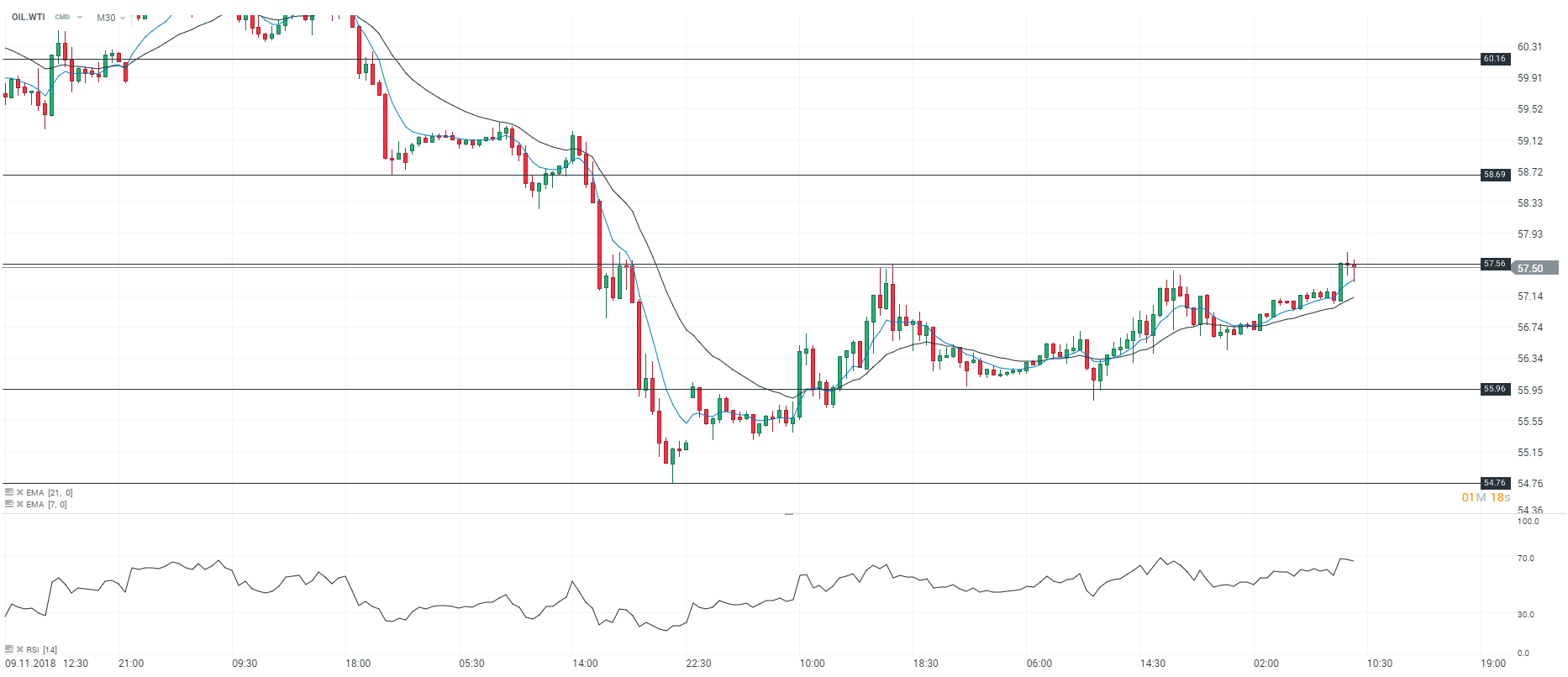Click the CMD instrument type label
Screen dimensions: 1568x677
(62, 18)
